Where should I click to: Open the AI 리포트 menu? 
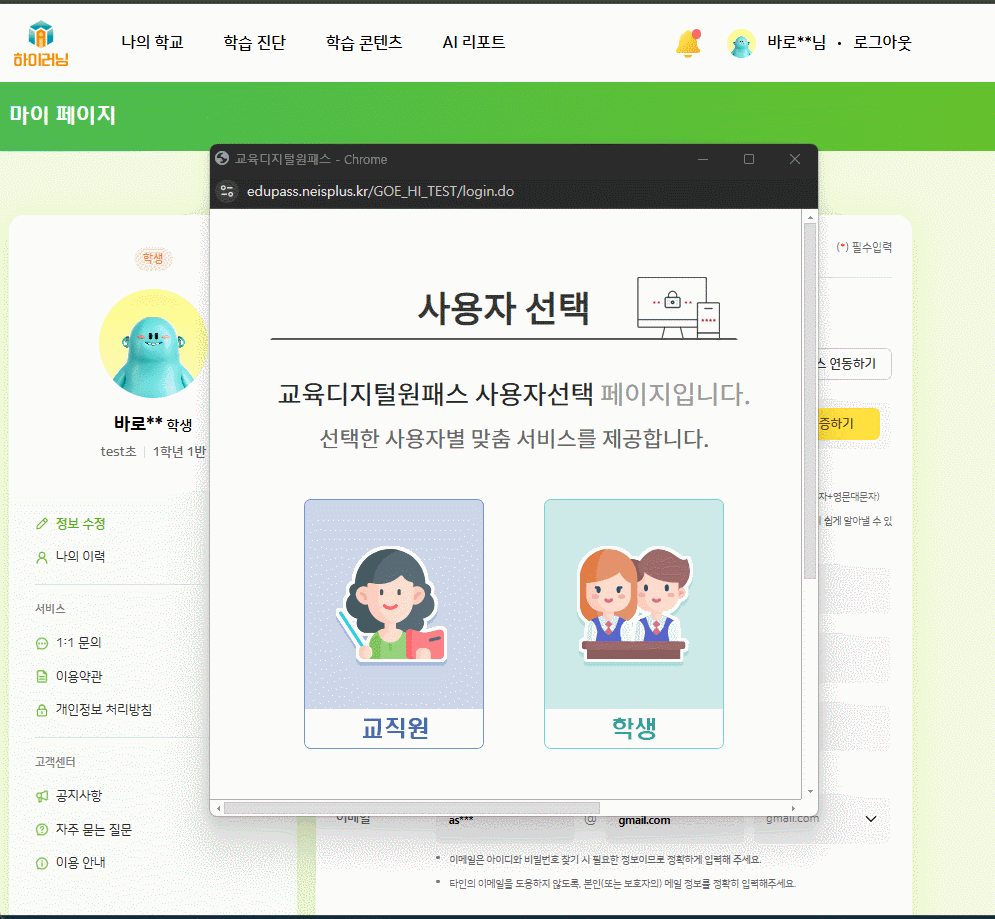pos(474,43)
